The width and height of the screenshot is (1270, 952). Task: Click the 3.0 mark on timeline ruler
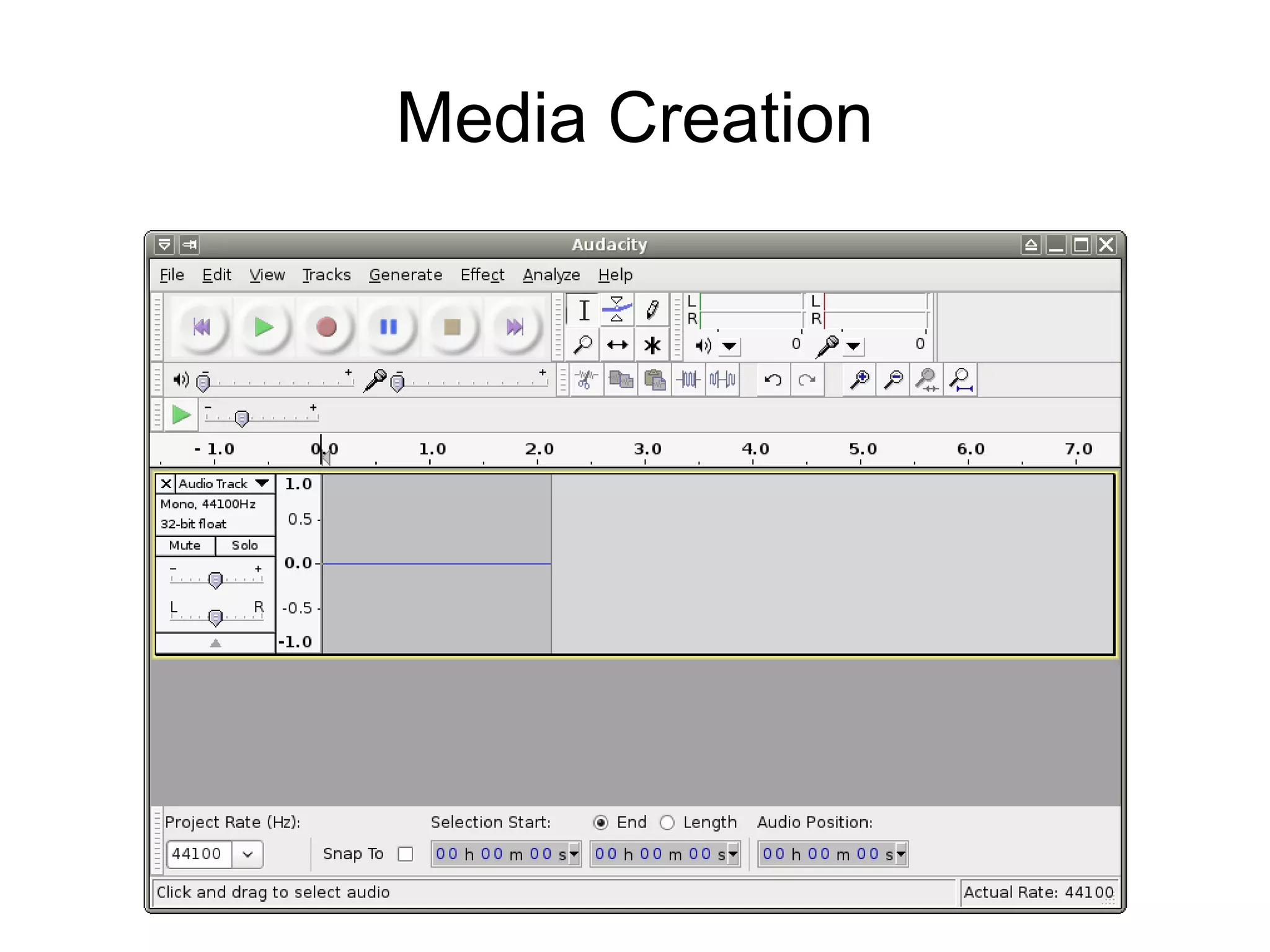tap(647, 449)
